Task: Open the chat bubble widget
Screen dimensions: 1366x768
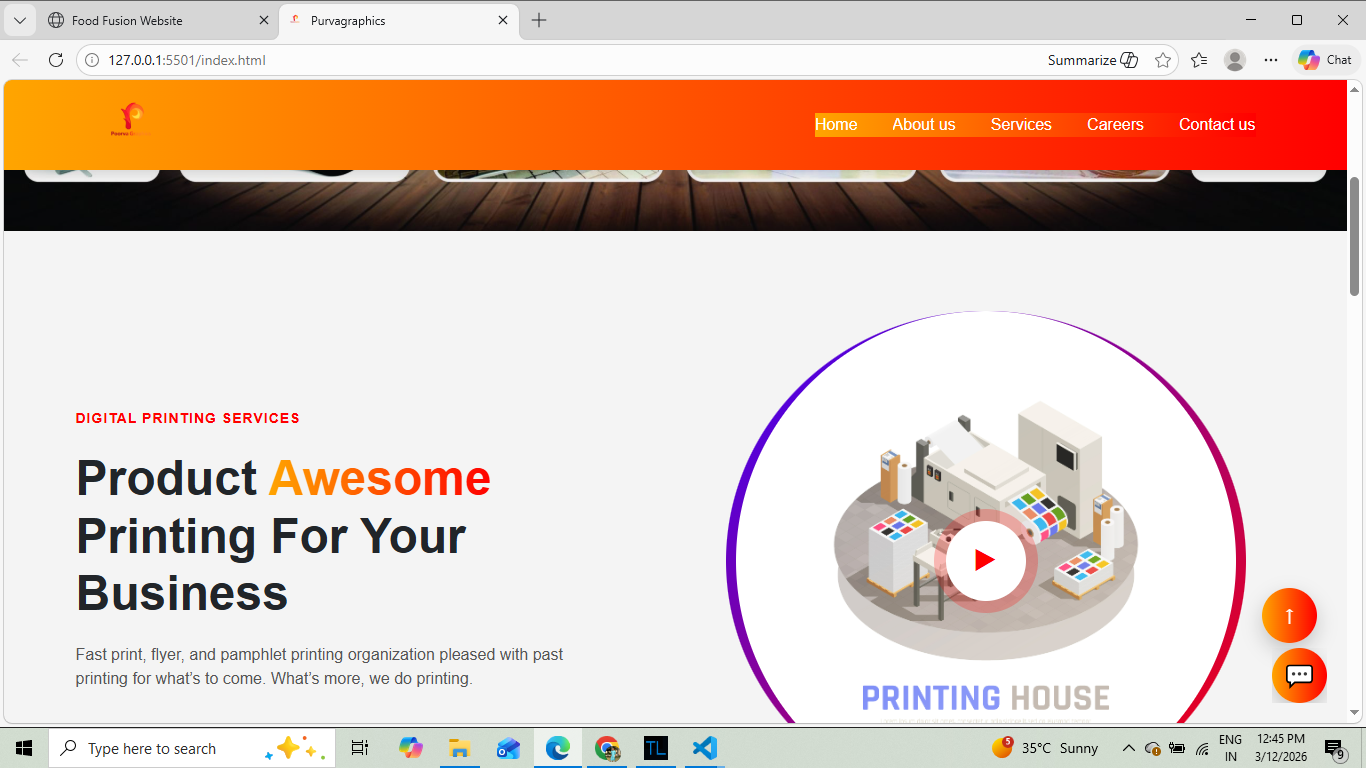Action: click(1299, 676)
